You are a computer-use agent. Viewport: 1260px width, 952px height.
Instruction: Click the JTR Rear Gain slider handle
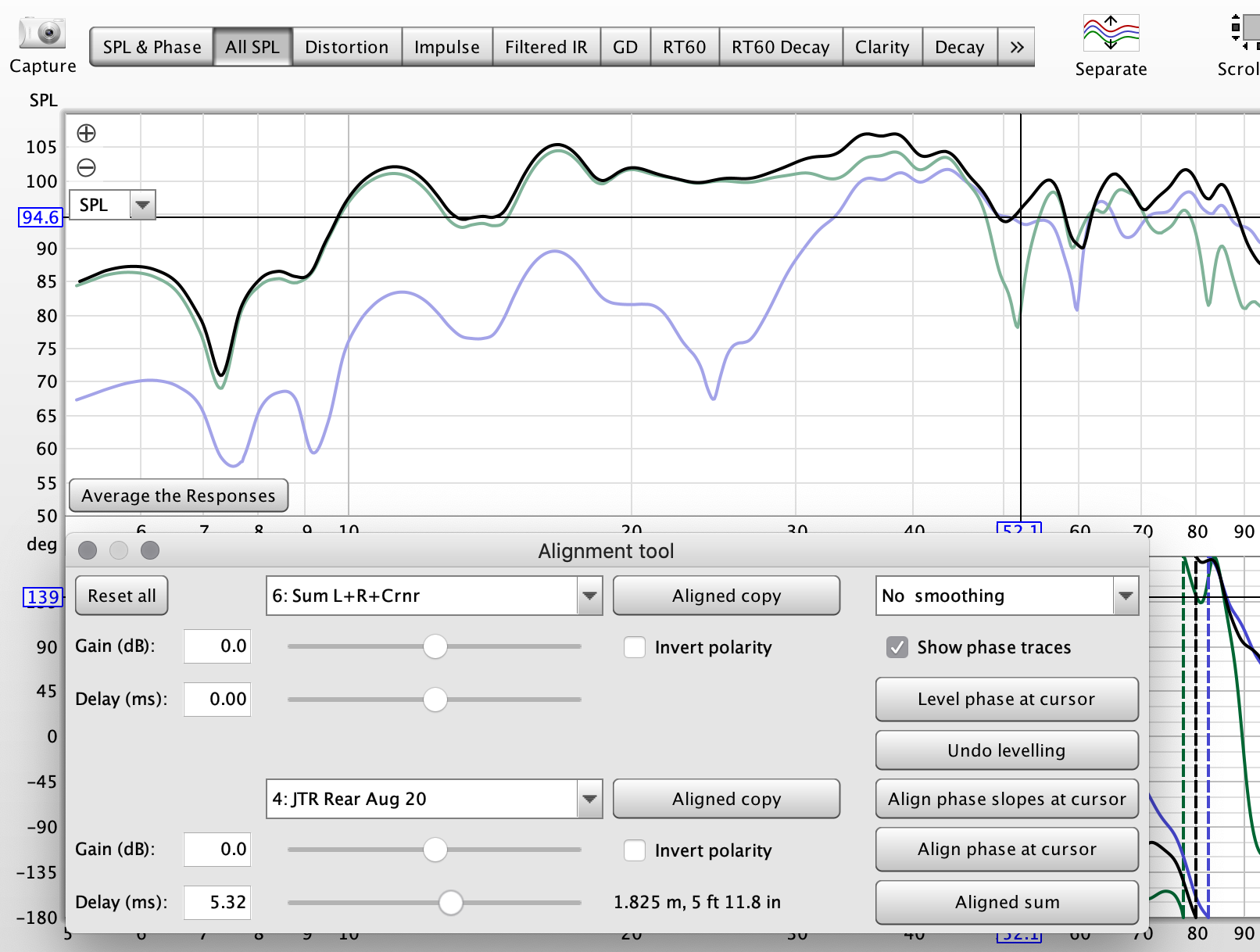(435, 850)
